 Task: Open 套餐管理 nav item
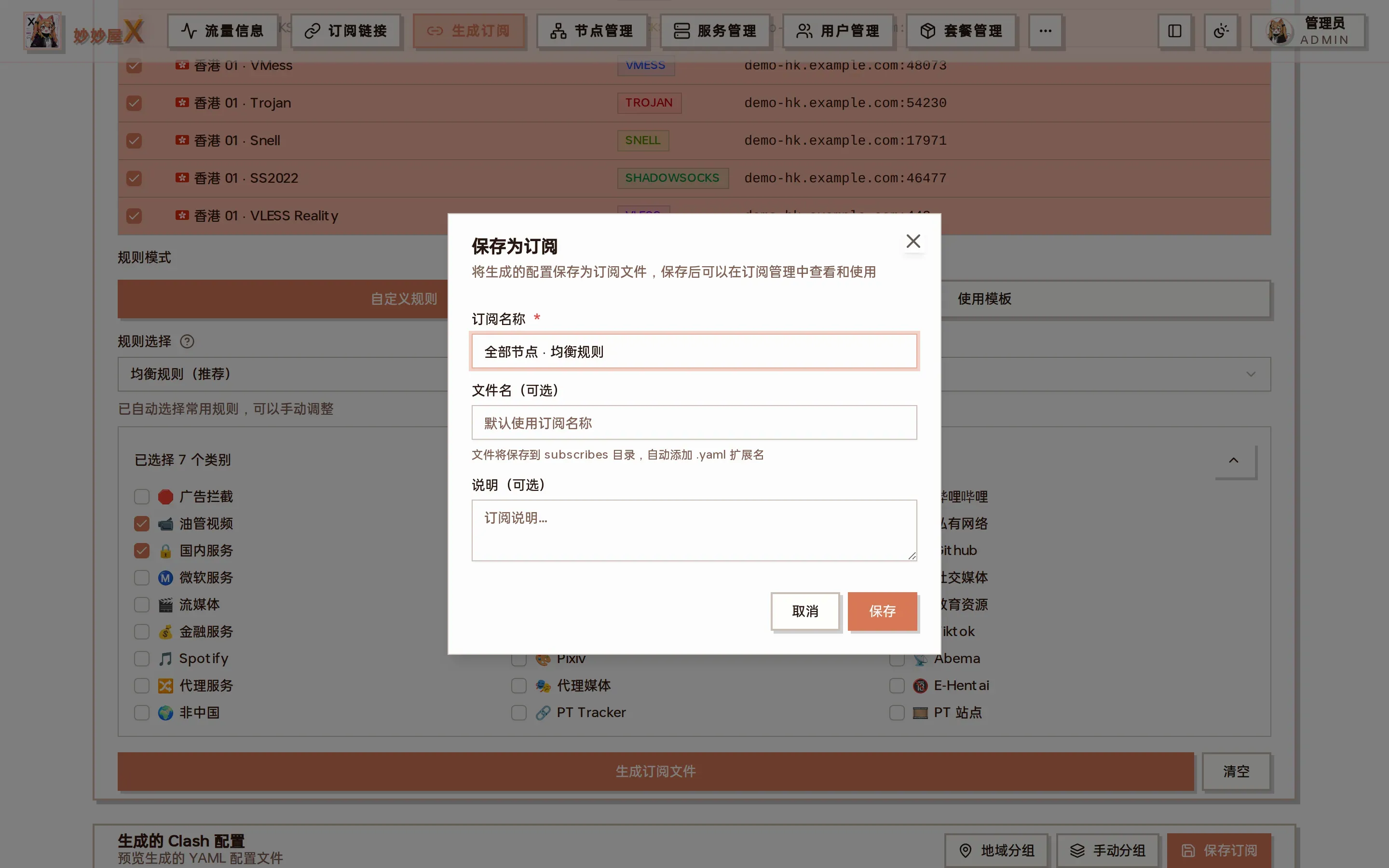[961, 31]
